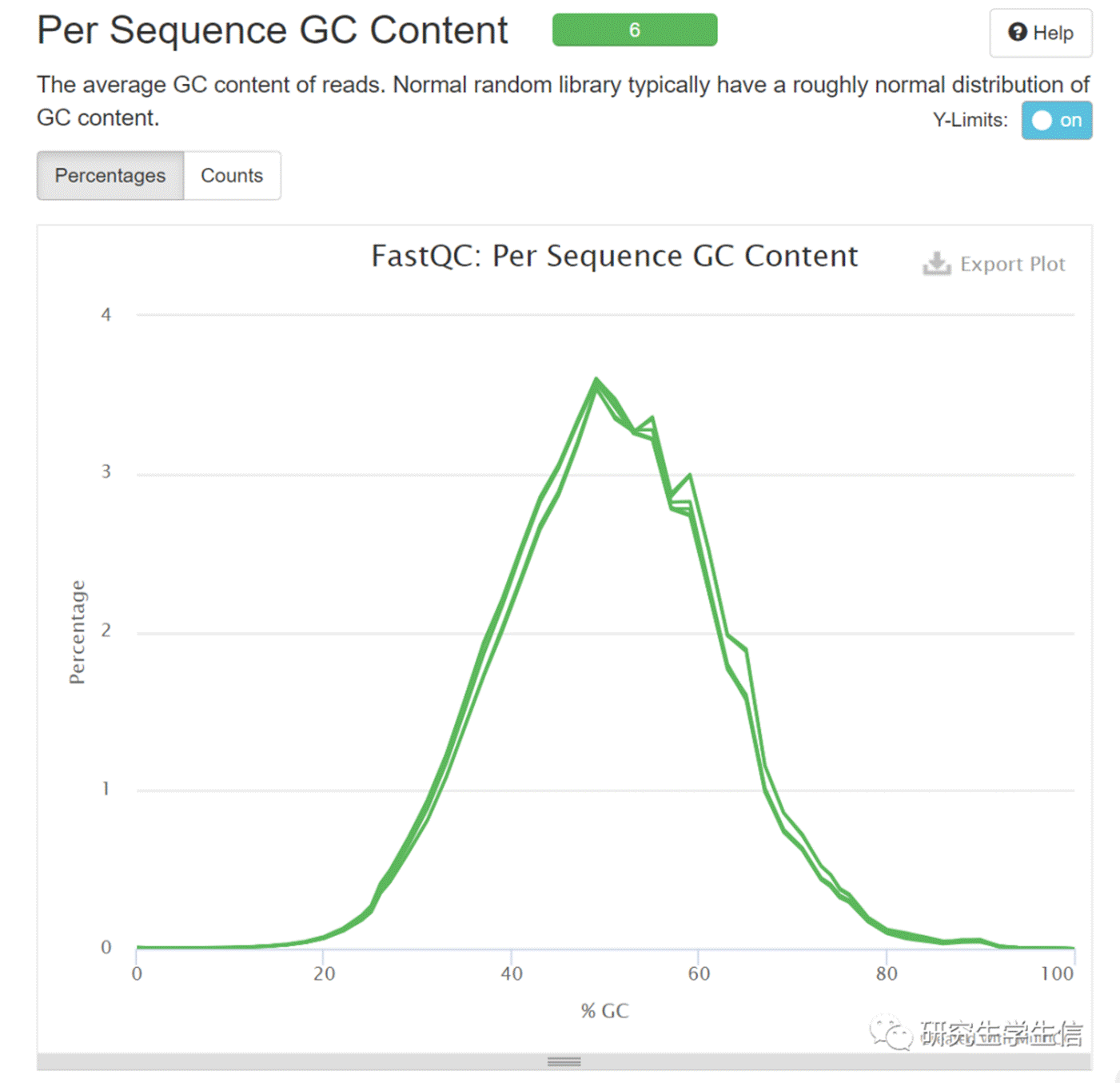
Task: Select the Percentages tab
Action: tap(110, 175)
